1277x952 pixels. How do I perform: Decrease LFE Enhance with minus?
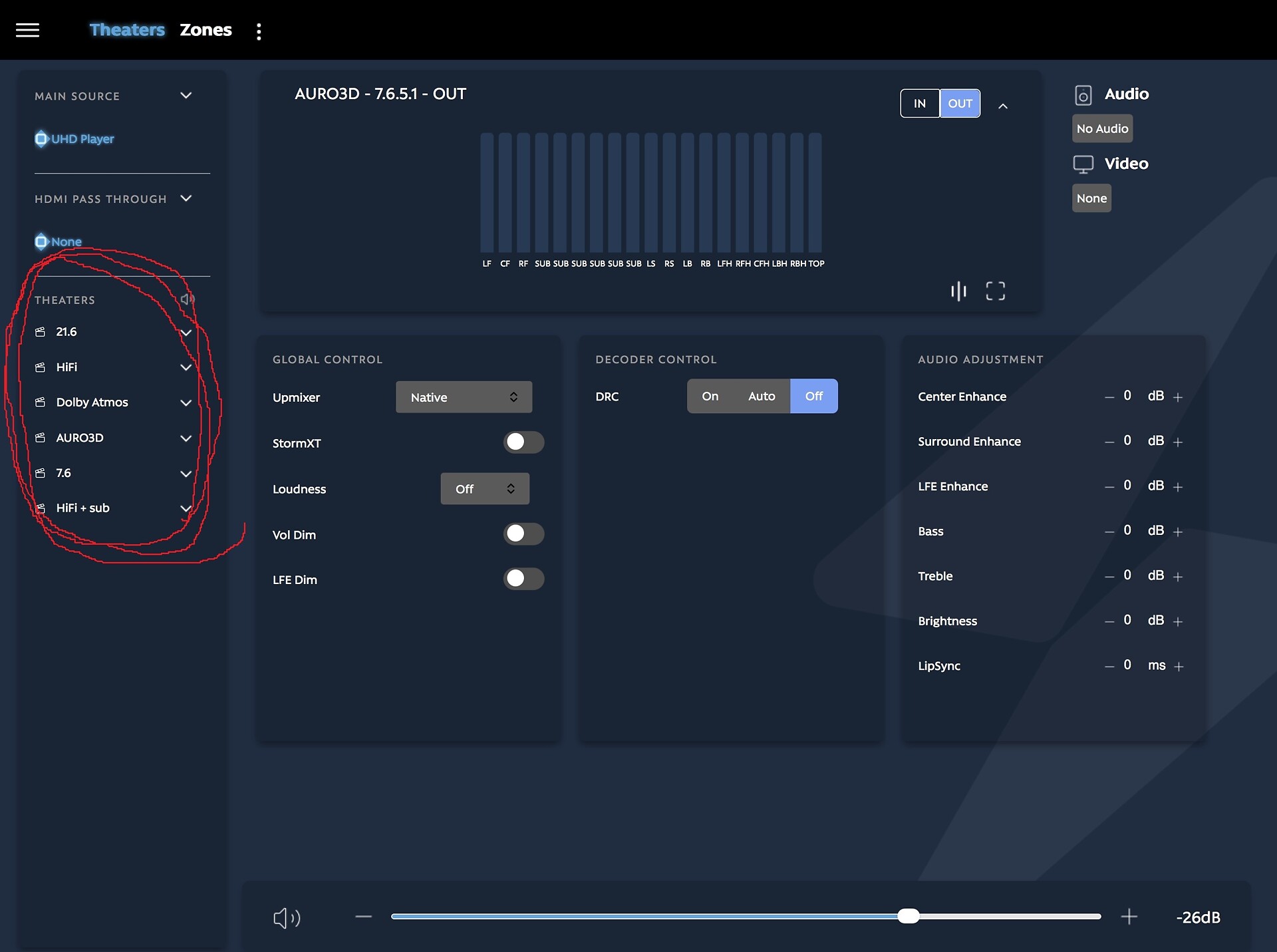click(x=1109, y=487)
